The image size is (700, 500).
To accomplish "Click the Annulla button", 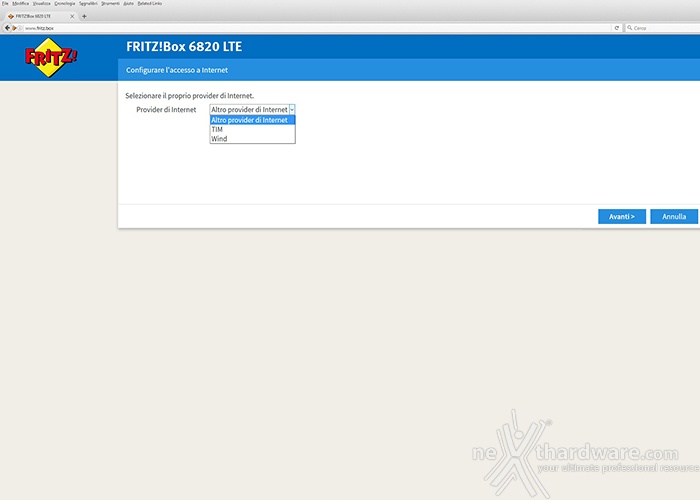I will click(674, 217).
